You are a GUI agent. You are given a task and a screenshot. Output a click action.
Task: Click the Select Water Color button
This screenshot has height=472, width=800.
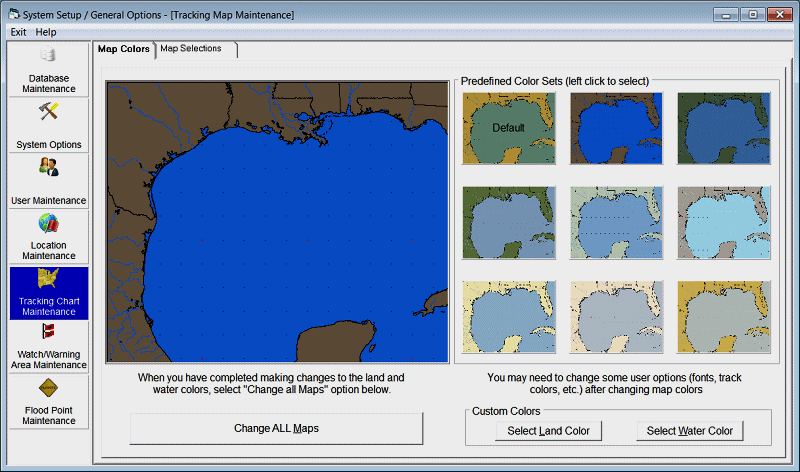pyautogui.click(x=689, y=431)
